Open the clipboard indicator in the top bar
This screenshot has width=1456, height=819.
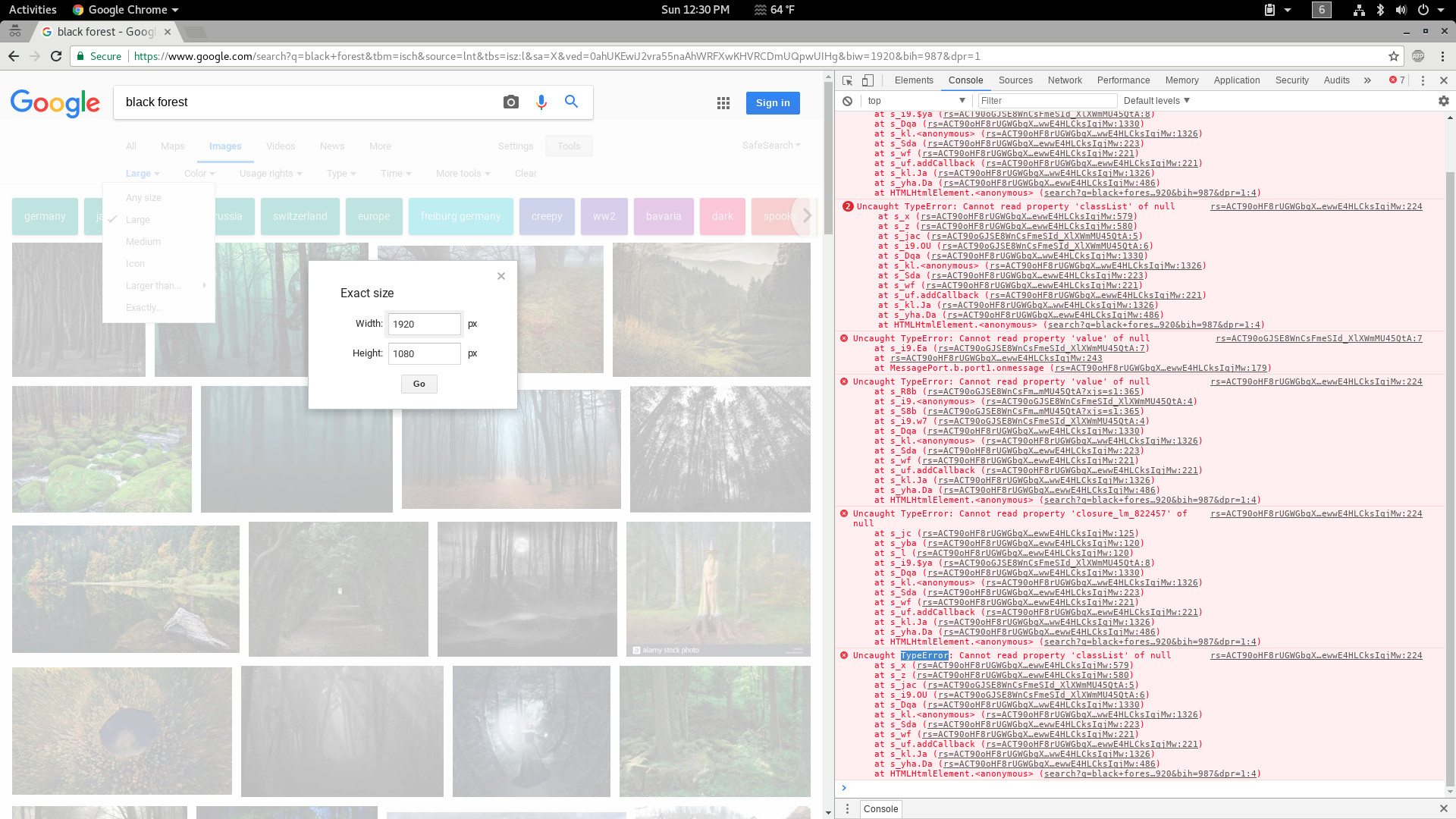click(1270, 10)
